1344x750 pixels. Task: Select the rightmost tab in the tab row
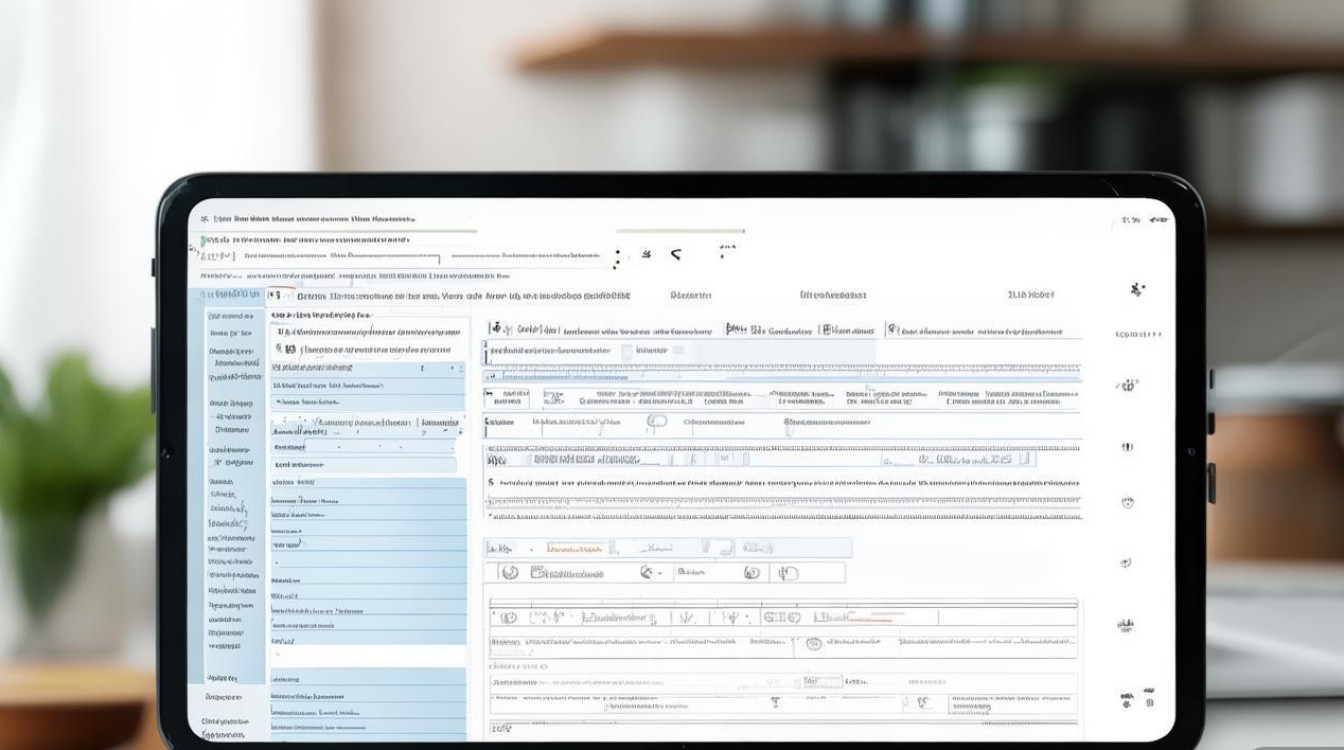point(1030,295)
